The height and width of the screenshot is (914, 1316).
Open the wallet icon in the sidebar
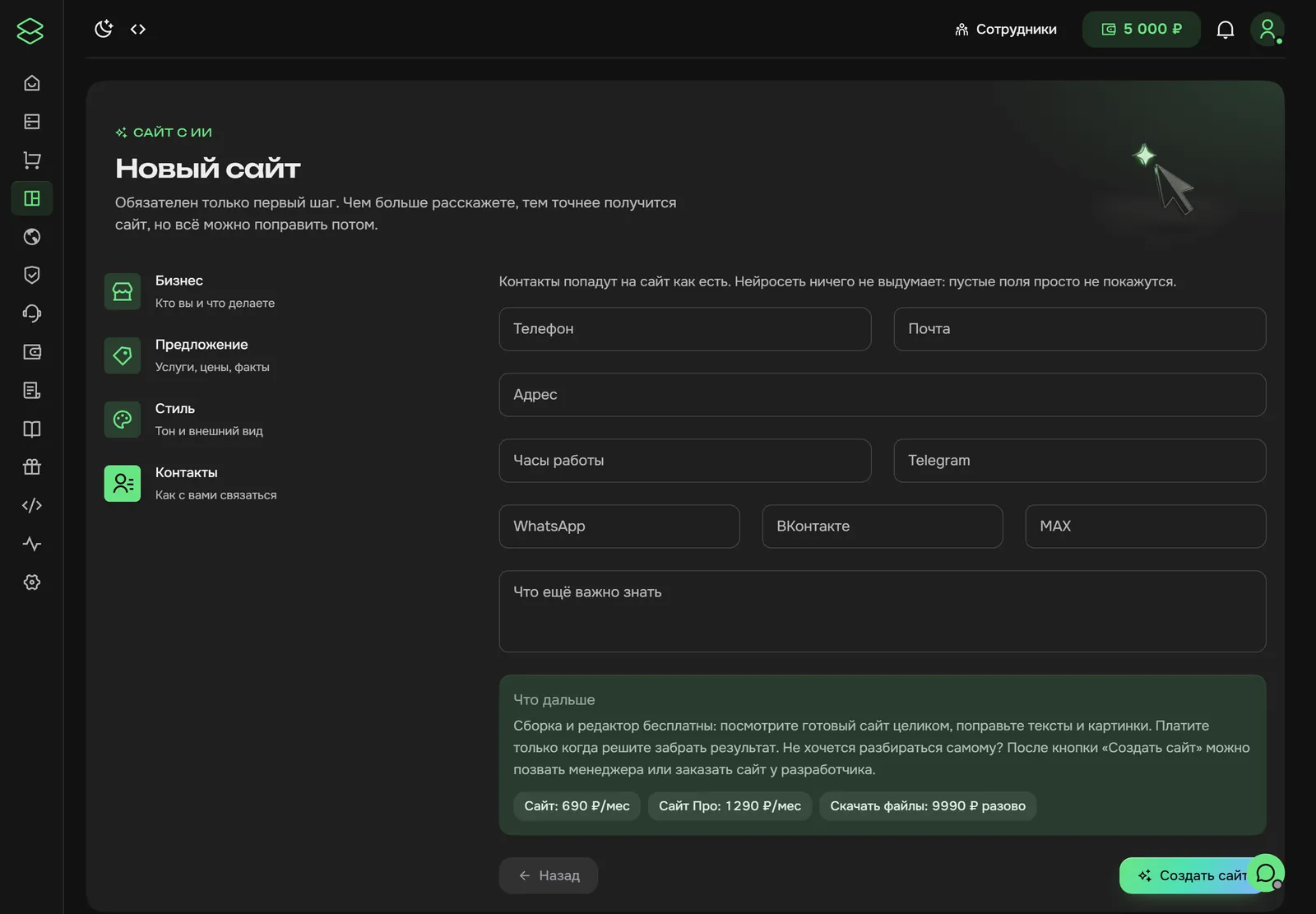pyautogui.click(x=32, y=352)
